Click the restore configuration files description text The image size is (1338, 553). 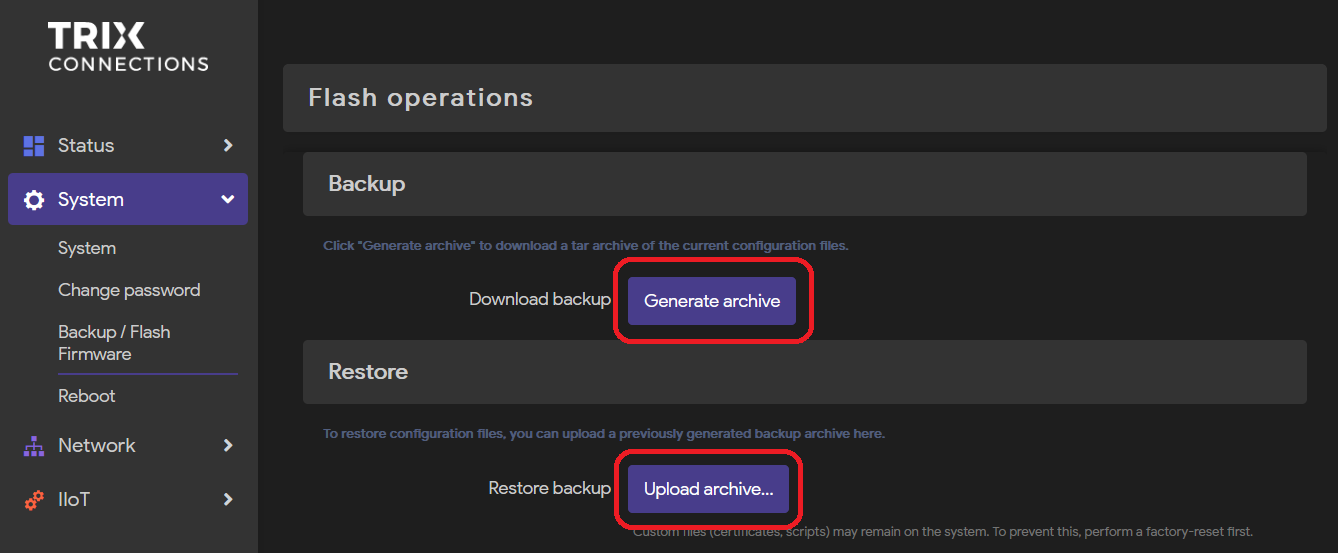(x=604, y=434)
